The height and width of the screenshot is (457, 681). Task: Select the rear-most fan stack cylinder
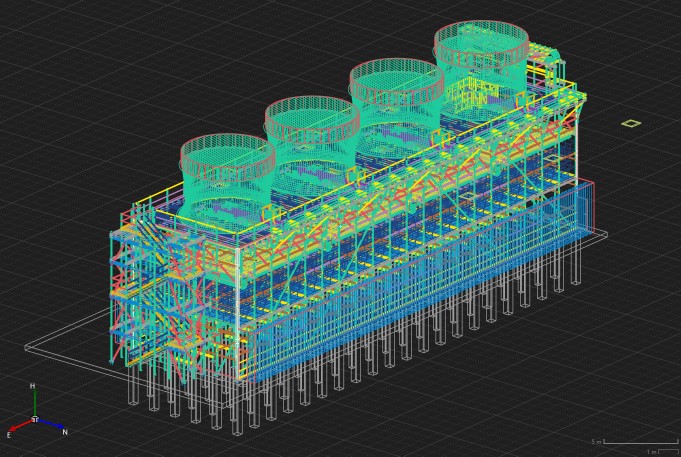coord(481,45)
